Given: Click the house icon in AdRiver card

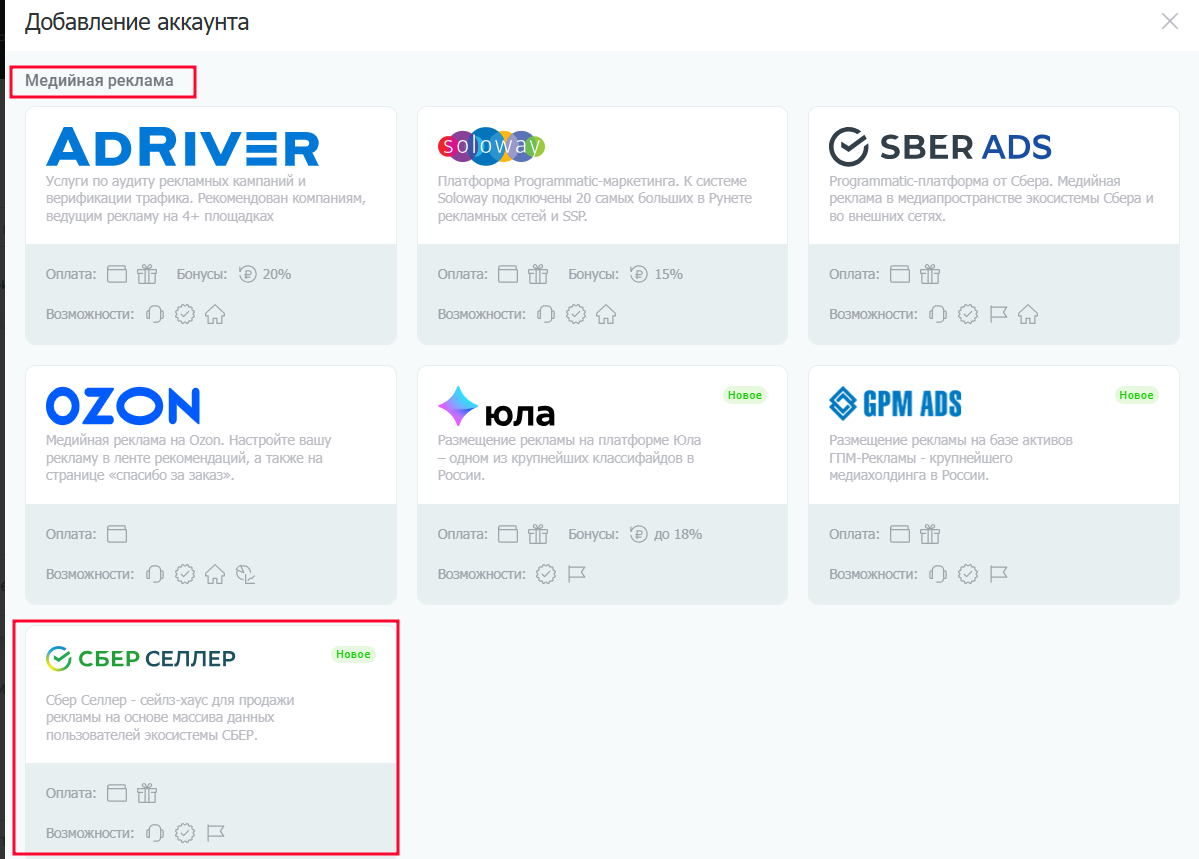Looking at the screenshot, I should (x=215, y=314).
